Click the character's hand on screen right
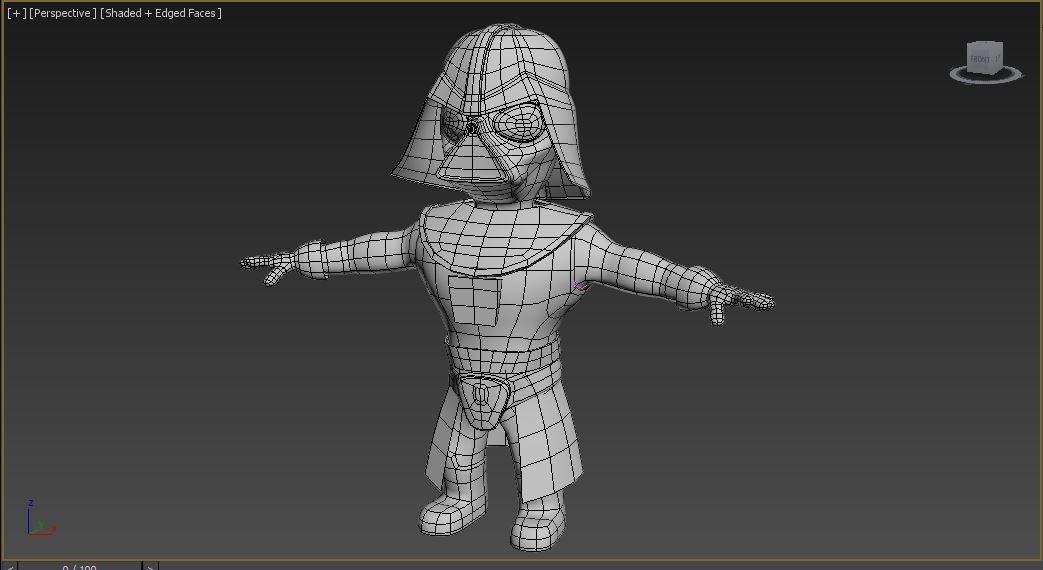The width and height of the screenshot is (1043, 570). pos(738,300)
